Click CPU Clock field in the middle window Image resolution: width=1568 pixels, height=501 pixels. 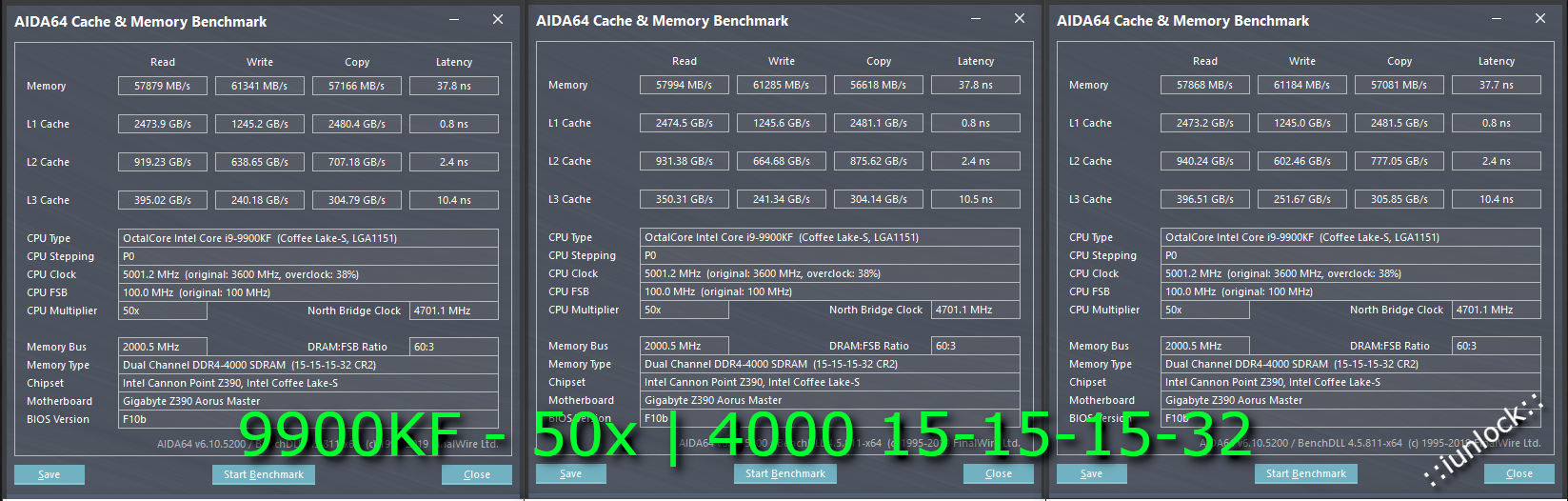(830, 273)
